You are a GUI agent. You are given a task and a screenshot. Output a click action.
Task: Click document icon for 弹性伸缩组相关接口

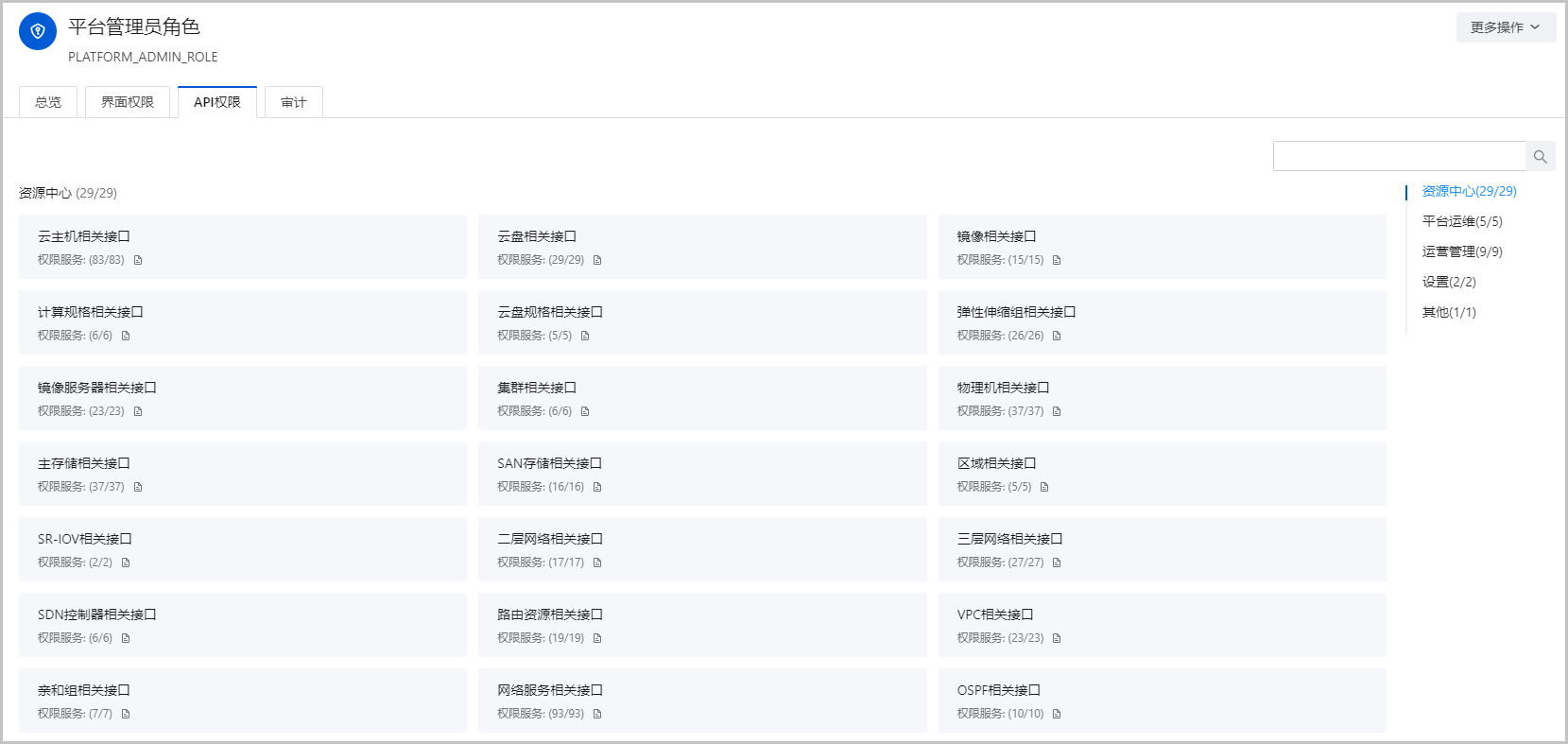click(1057, 336)
